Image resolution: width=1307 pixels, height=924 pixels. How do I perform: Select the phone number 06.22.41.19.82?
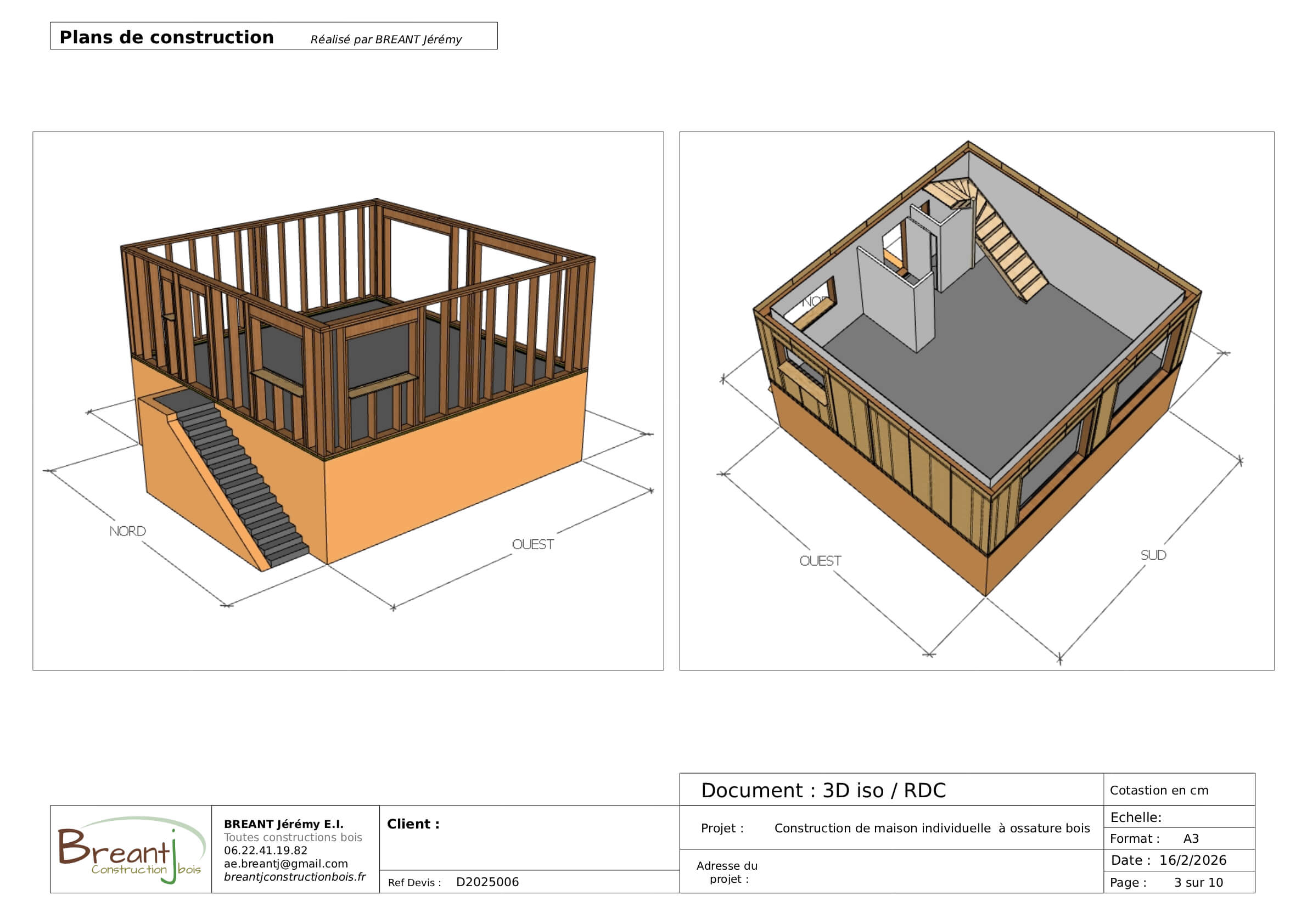coord(265,850)
